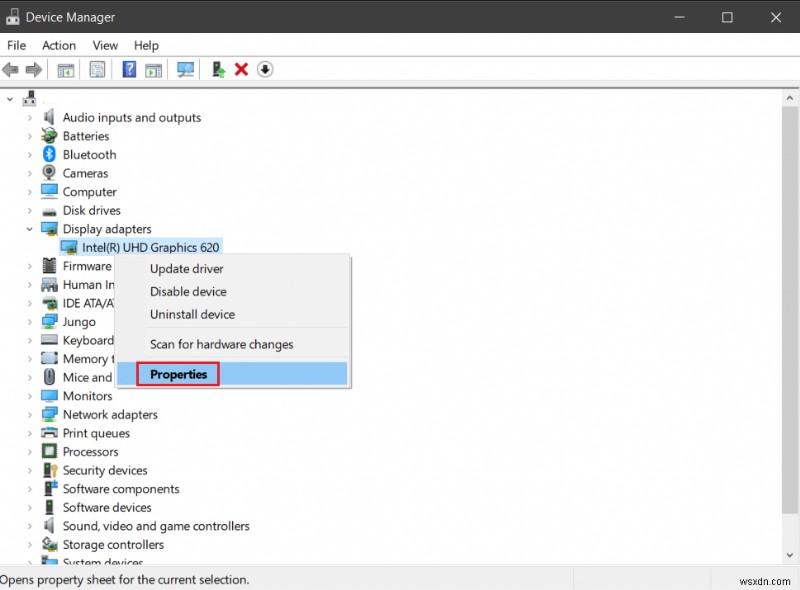Expand the Bluetooth category

[x=30, y=155]
